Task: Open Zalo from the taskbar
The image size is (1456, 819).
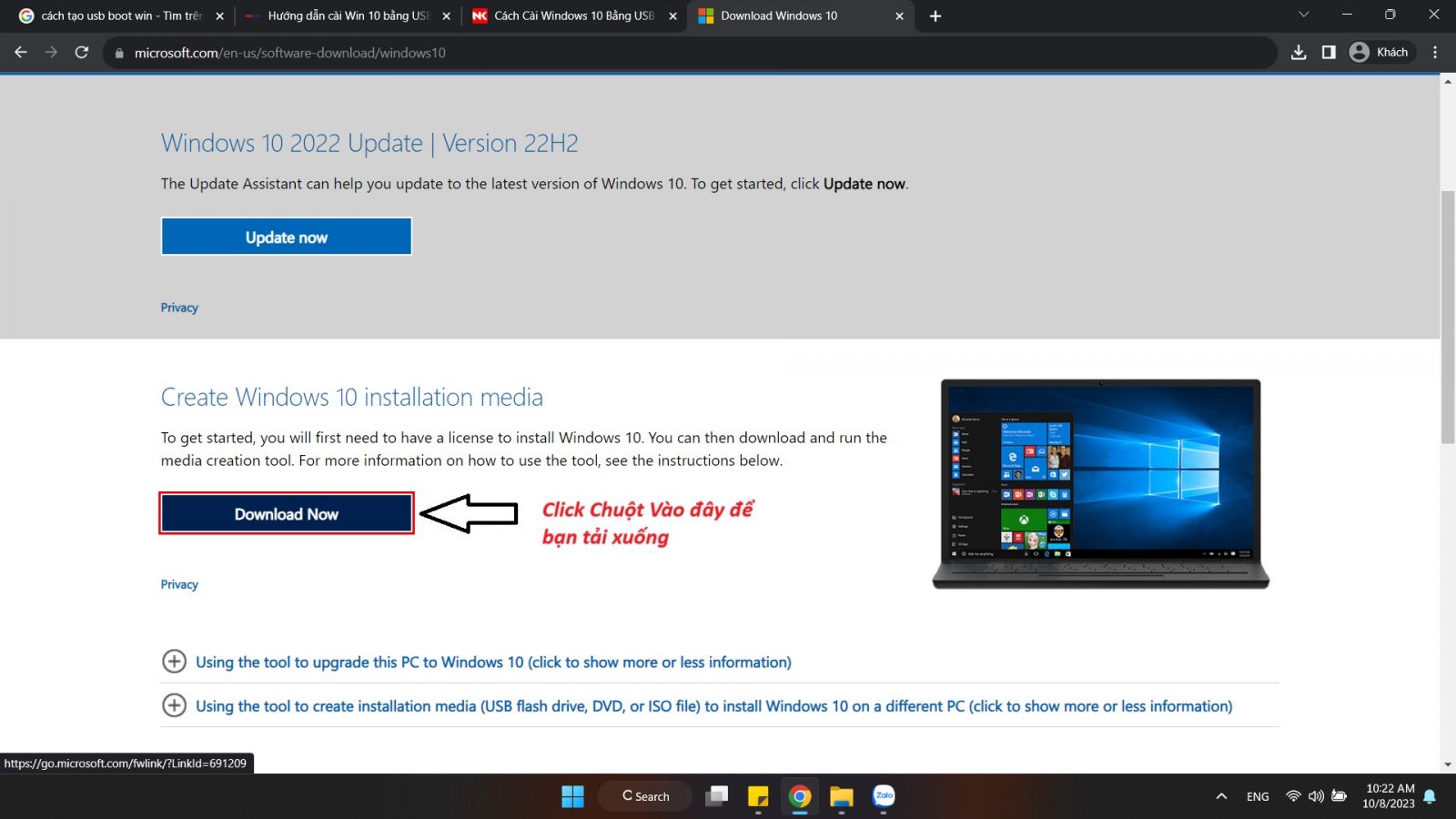Action: 884,796
